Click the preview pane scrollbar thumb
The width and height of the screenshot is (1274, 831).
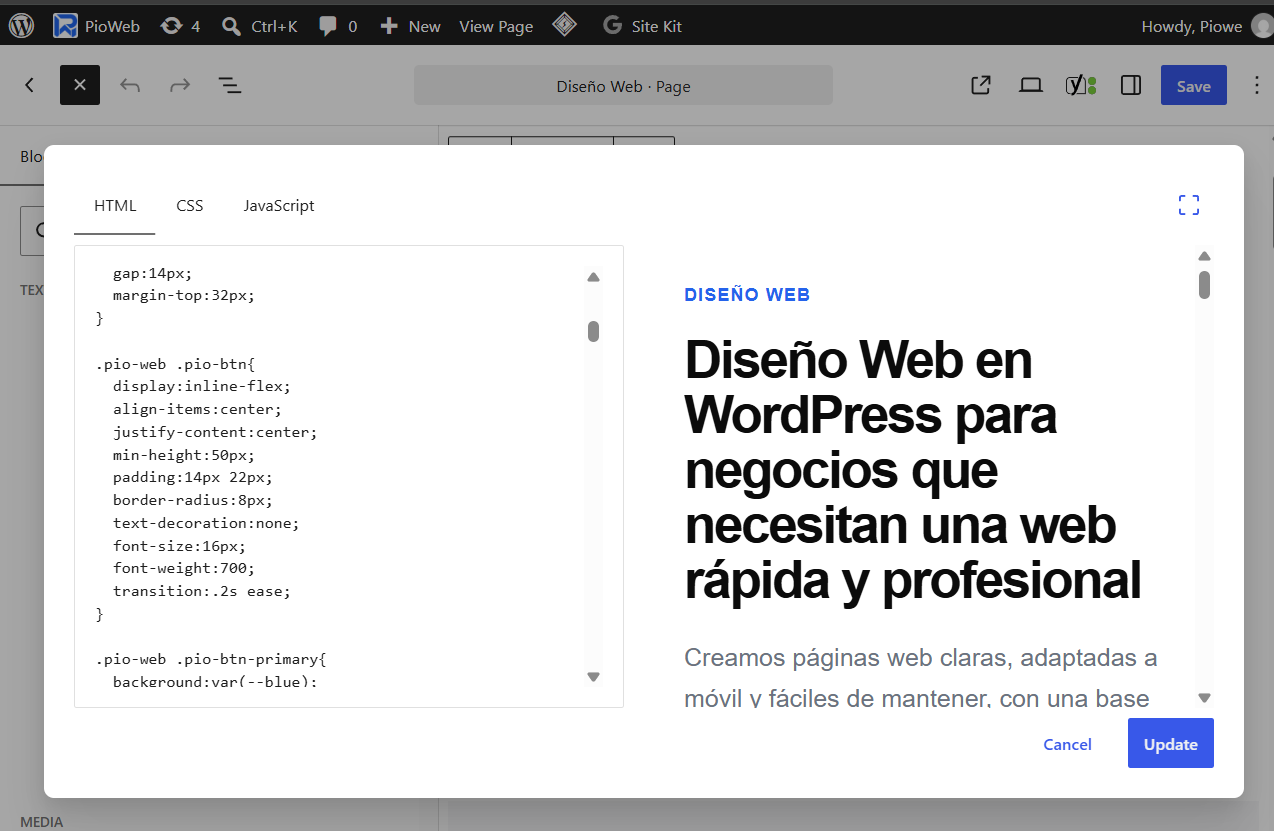tap(1204, 285)
